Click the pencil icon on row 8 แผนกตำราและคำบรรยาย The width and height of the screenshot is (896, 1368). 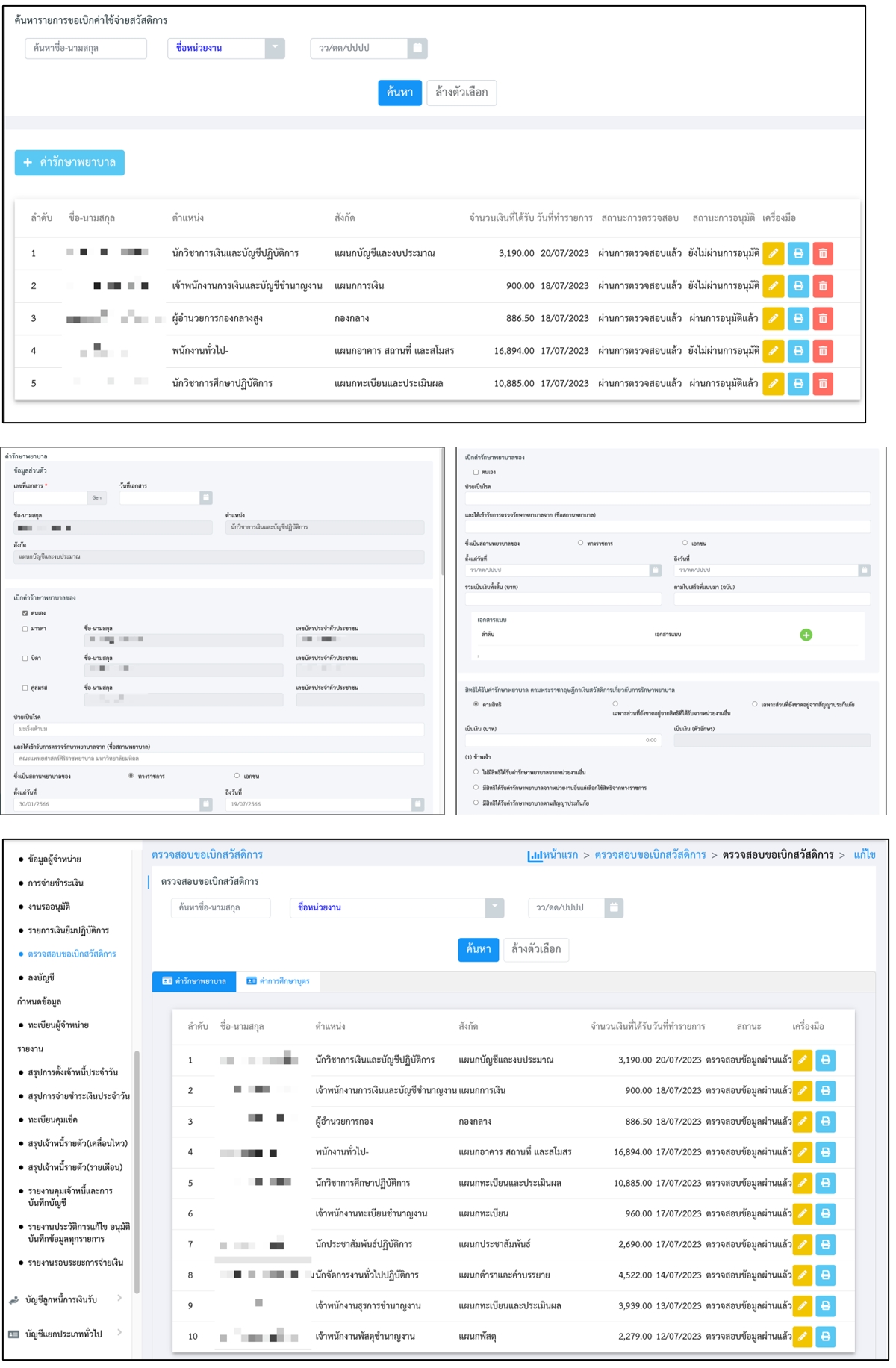coord(802,1275)
